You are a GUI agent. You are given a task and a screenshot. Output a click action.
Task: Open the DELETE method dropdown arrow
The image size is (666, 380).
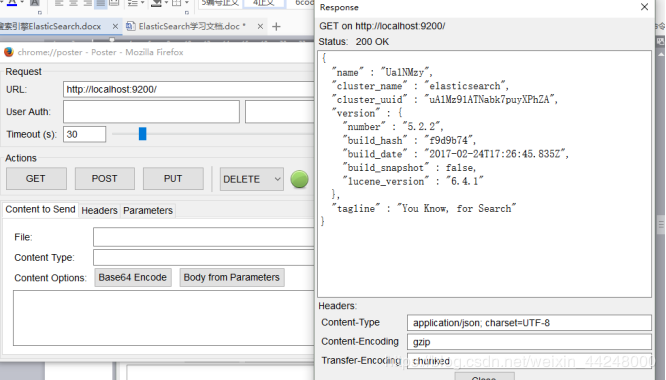click(x=277, y=179)
